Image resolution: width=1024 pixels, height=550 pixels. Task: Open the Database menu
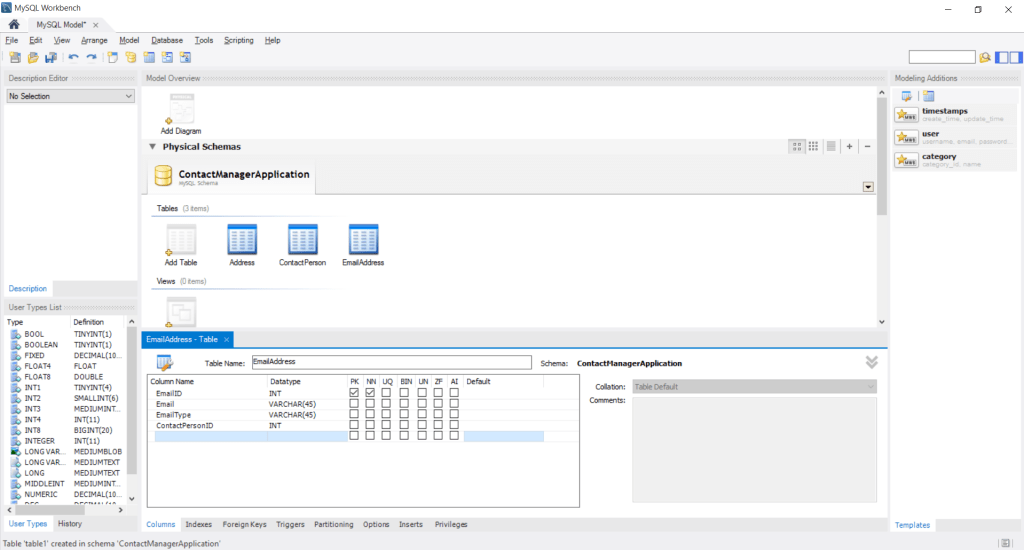tap(167, 40)
